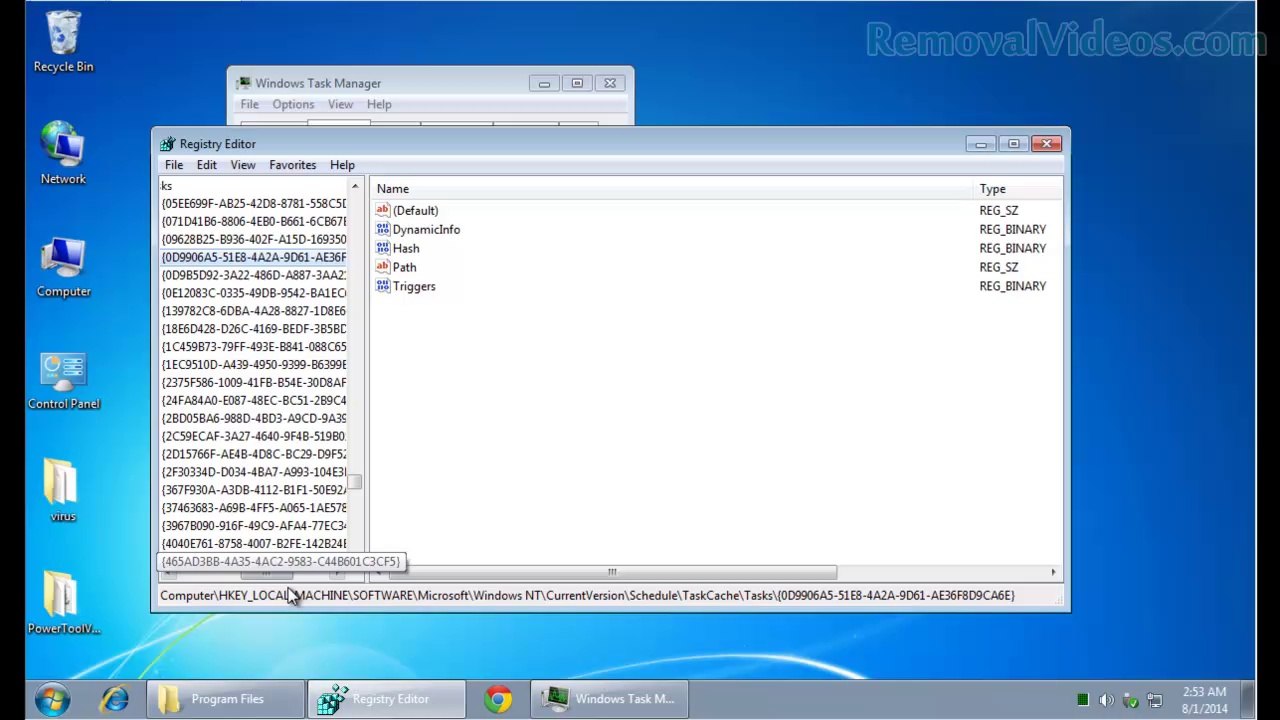Open the Registry Editor File menu
1280x720 pixels.
[x=174, y=165]
